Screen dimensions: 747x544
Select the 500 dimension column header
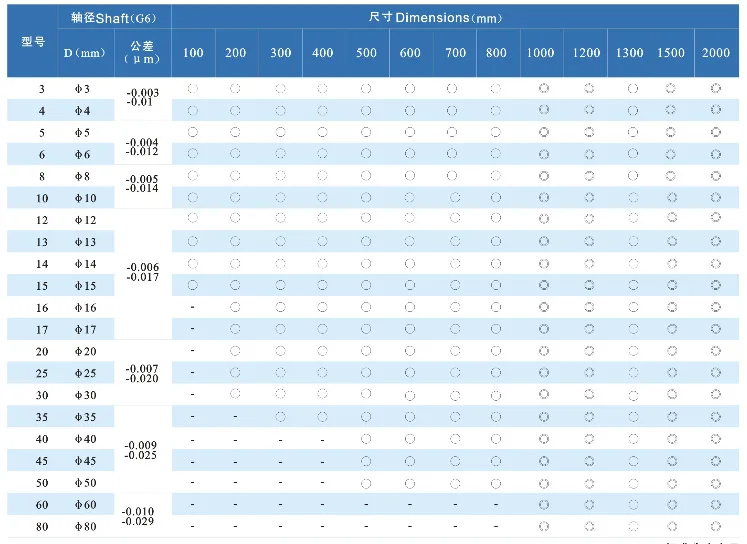pyautogui.click(x=366, y=53)
